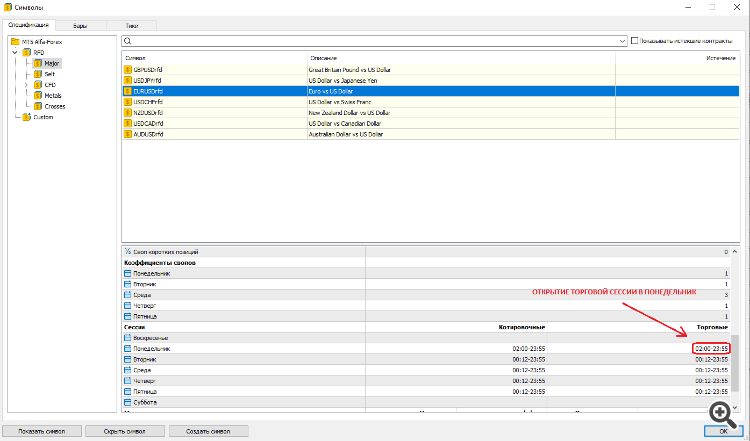Click Суббота calendar icon under Сессии
Screen dimensions: 750x441
(x=128, y=402)
